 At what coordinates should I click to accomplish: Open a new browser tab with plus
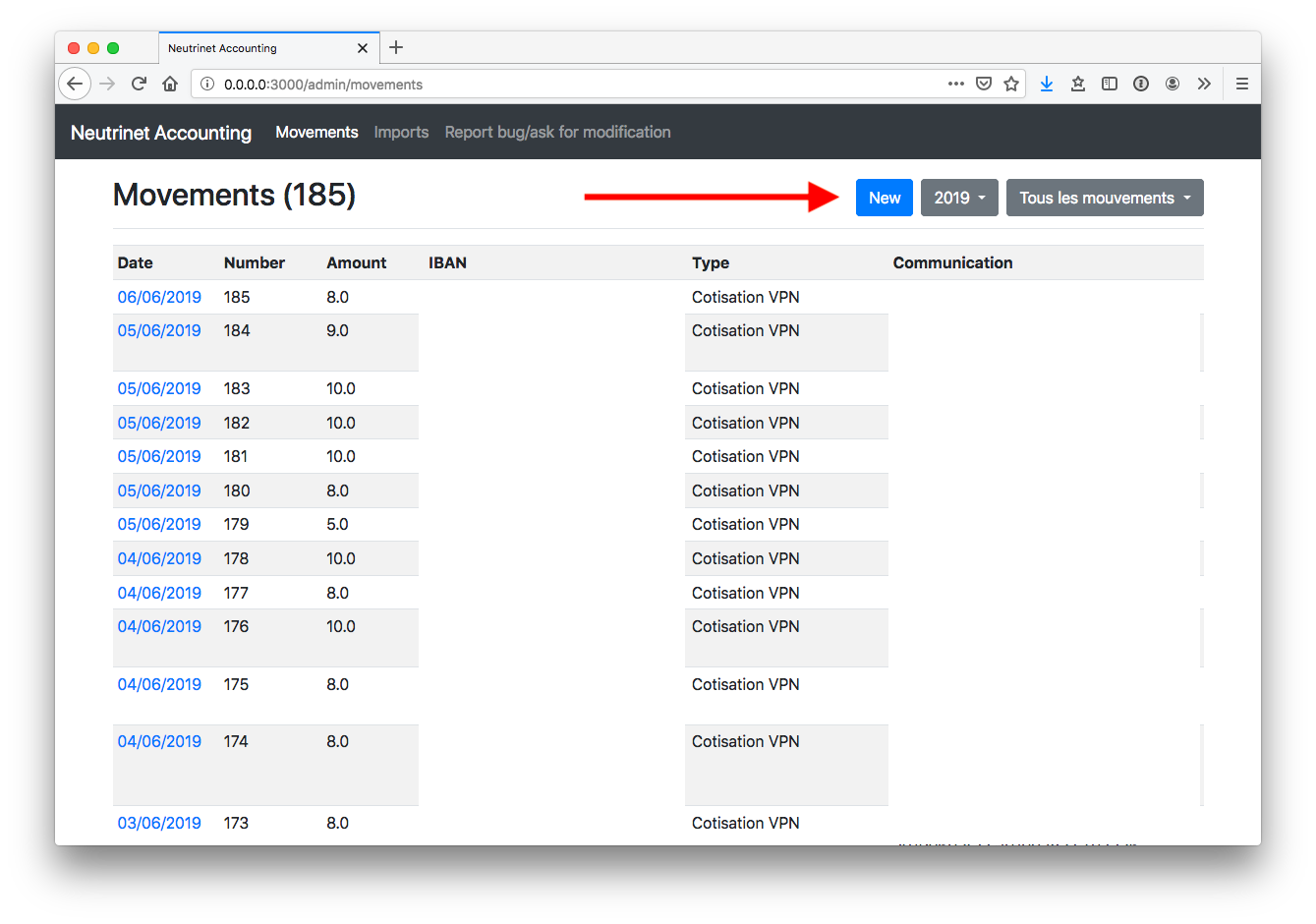(x=396, y=47)
